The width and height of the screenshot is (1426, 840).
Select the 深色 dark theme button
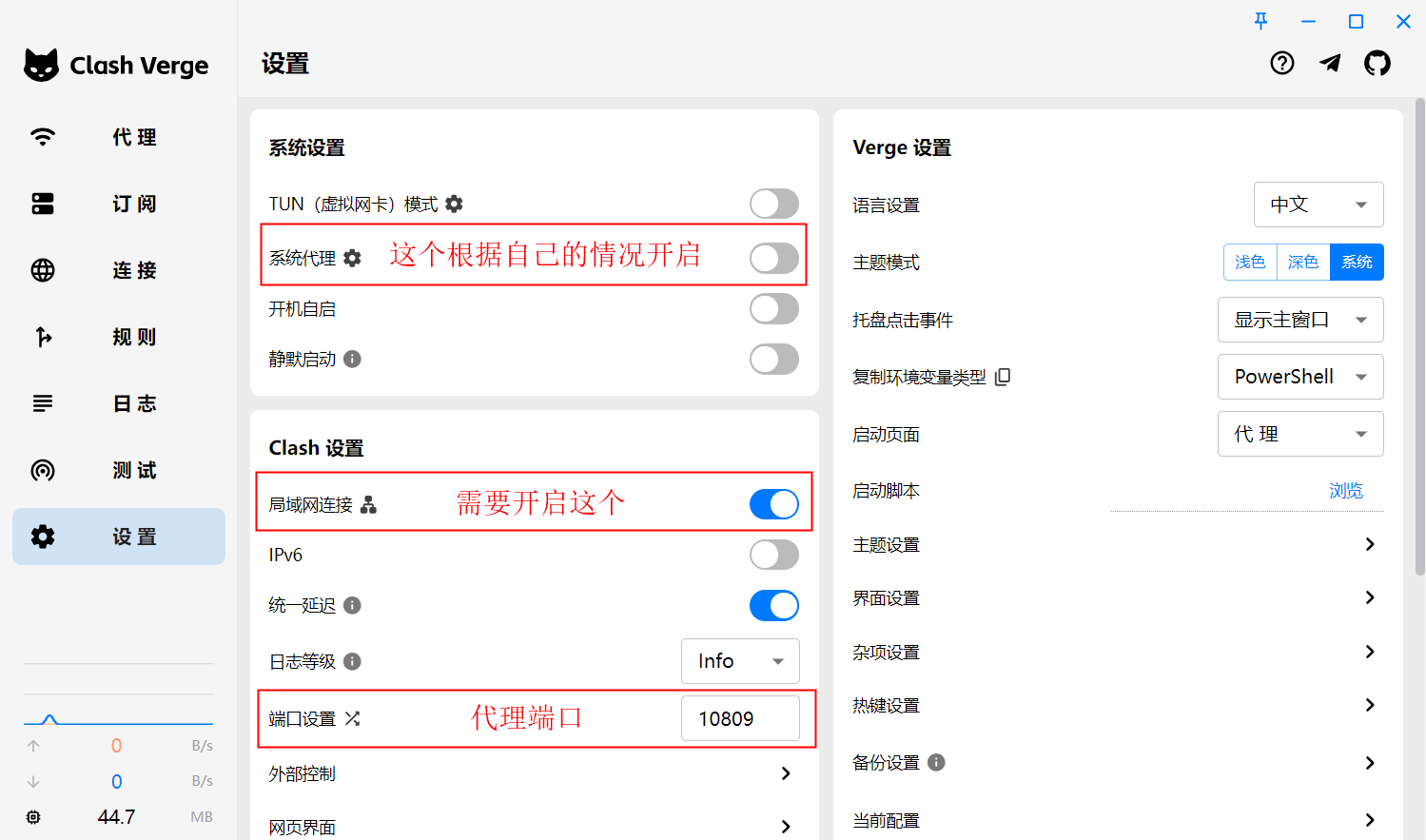click(x=1302, y=263)
